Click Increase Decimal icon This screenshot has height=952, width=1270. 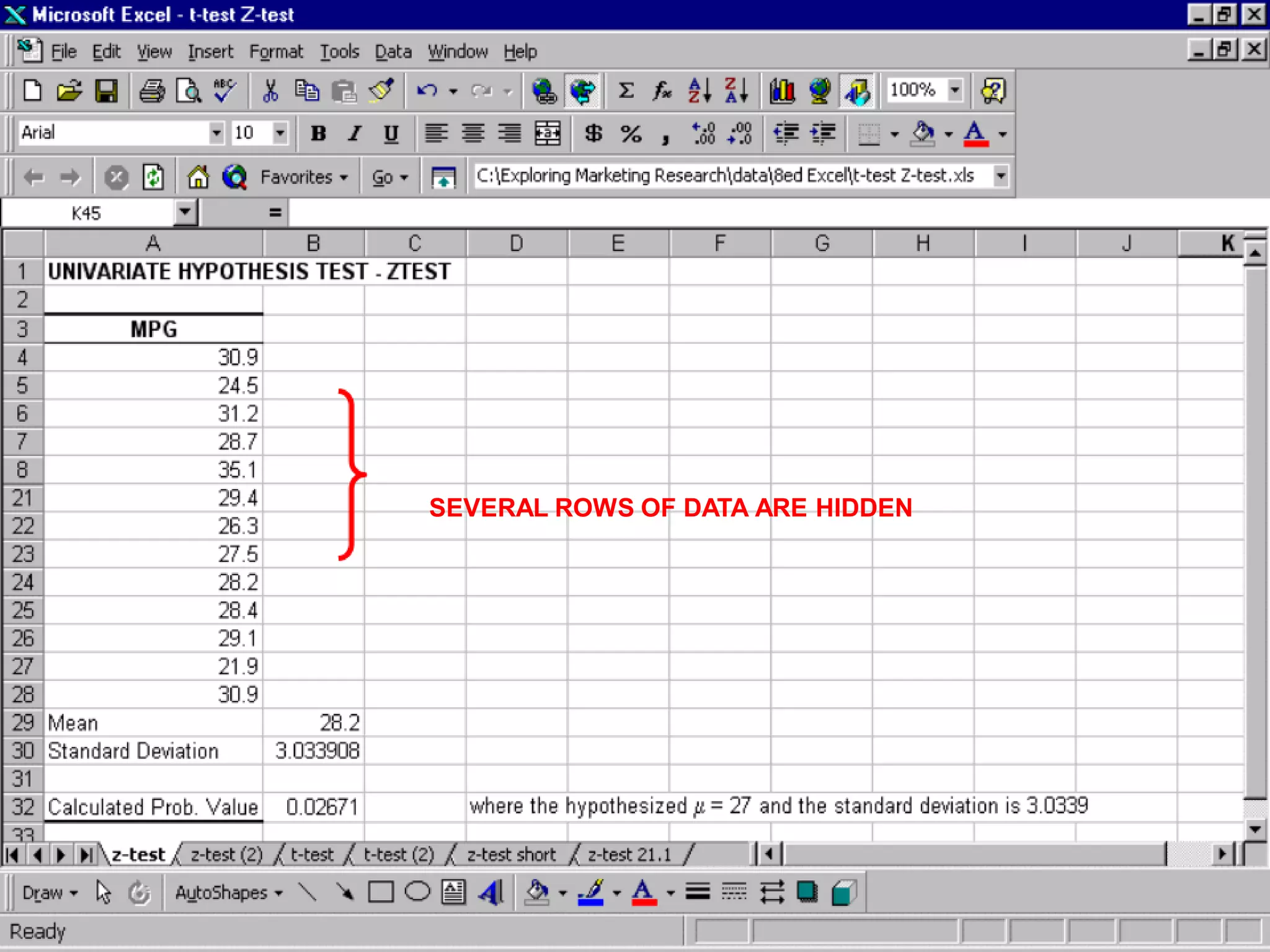tap(703, 133)
